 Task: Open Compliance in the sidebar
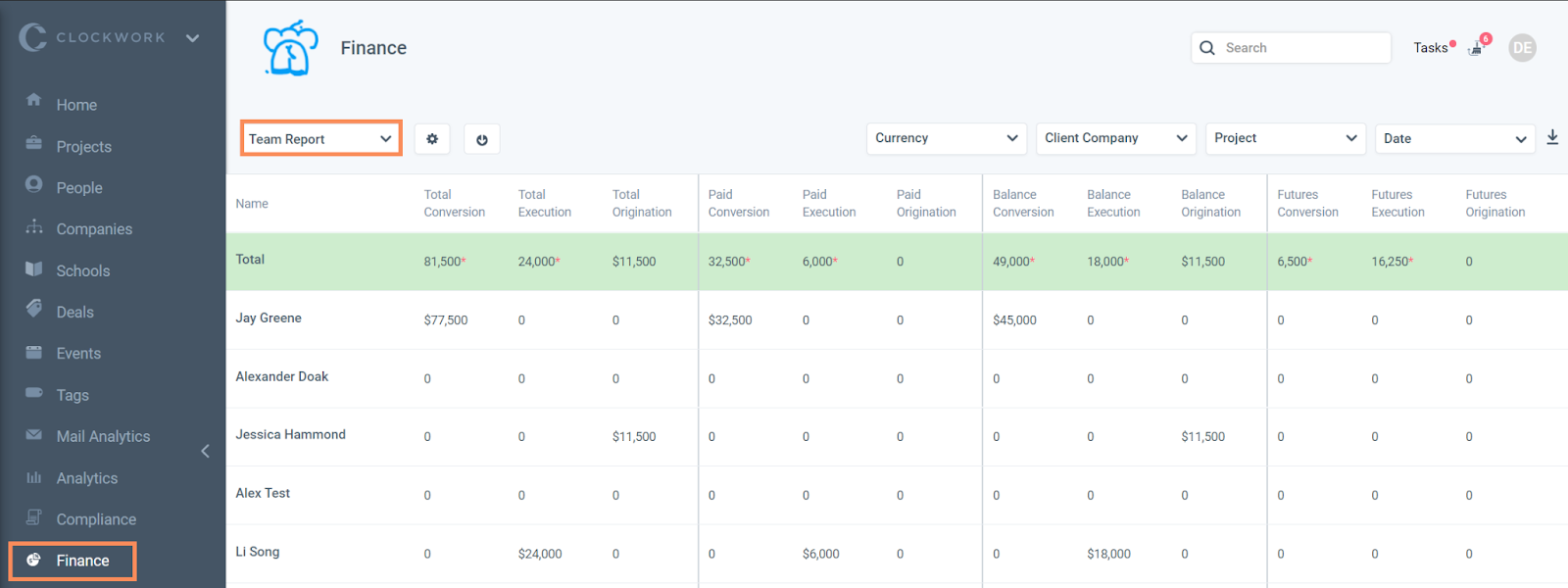coord(96,519)
